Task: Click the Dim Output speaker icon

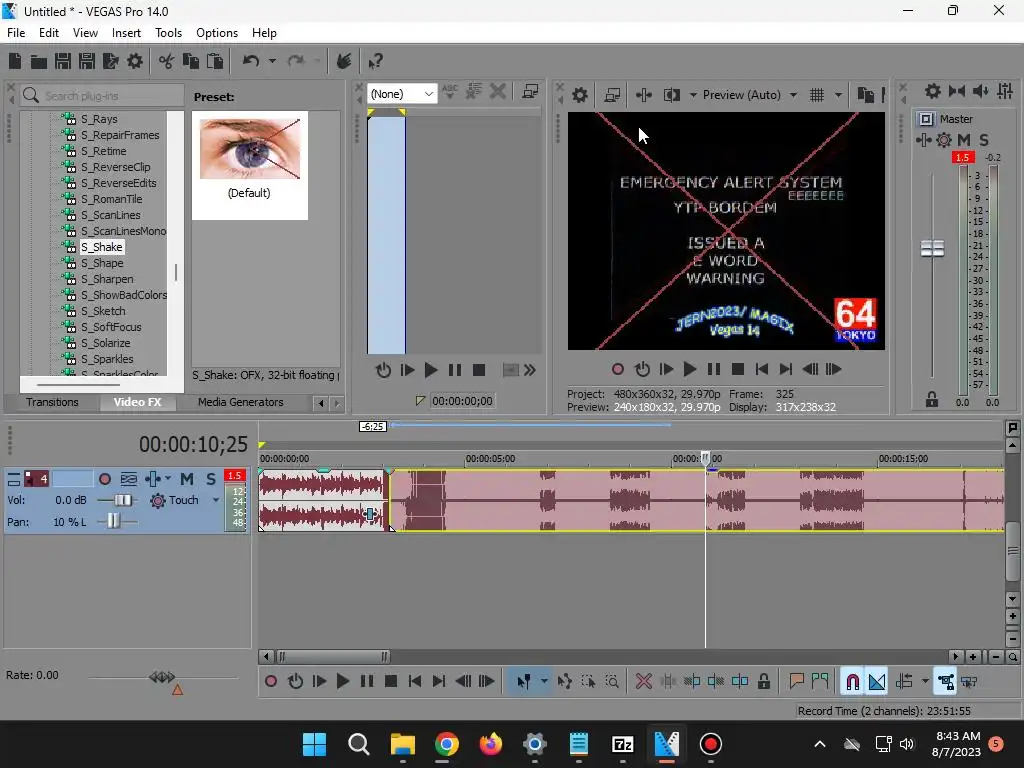Action: tap(980, 91)
